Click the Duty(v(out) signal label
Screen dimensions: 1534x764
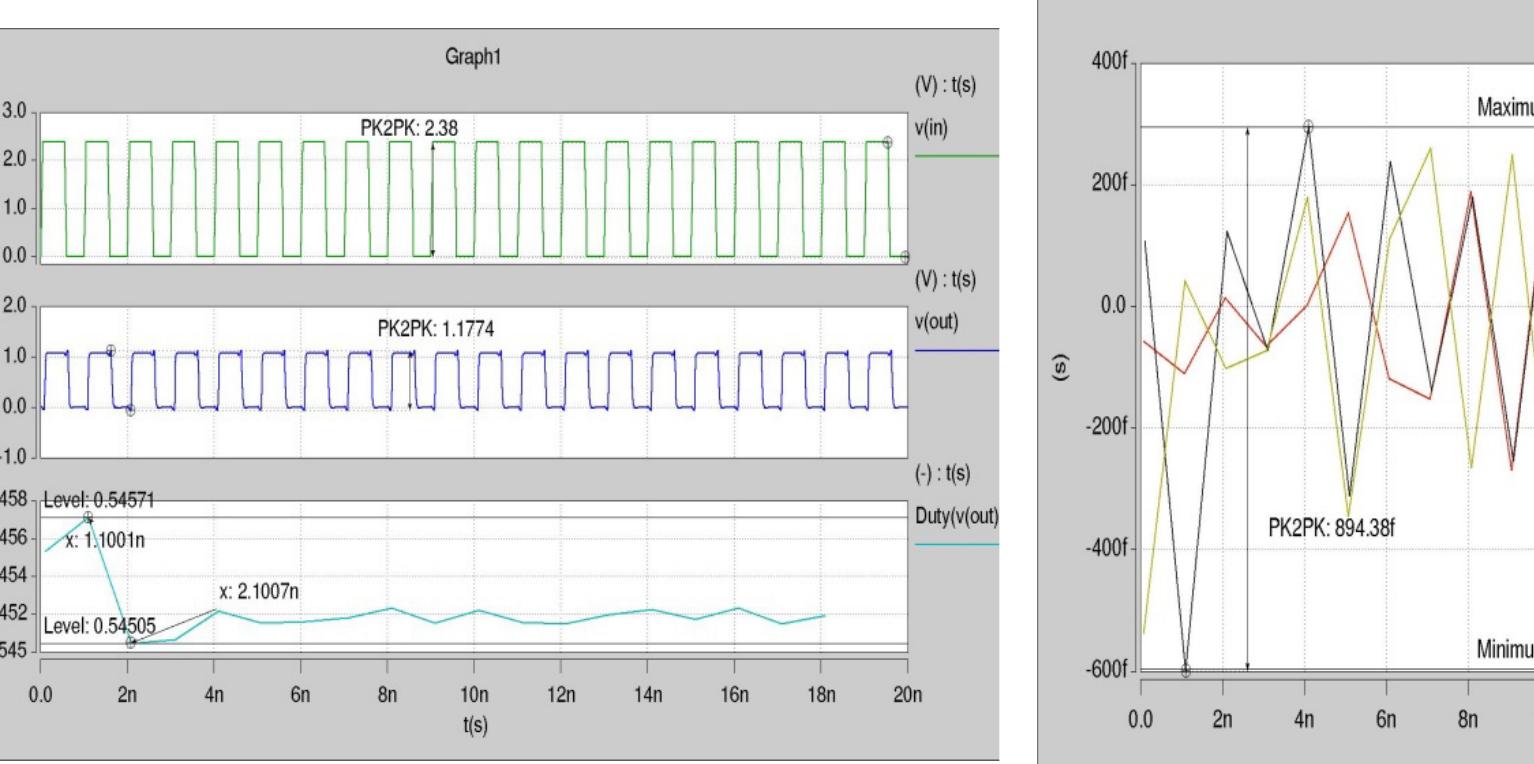(x=957, y=515)
